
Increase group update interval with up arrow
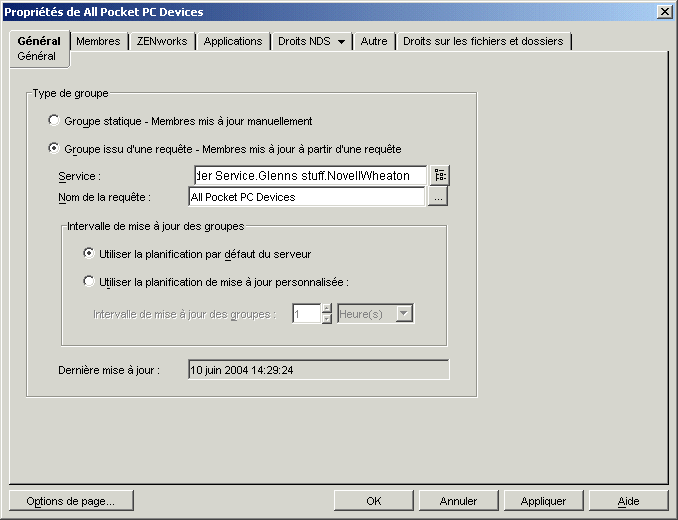pos(327,309)
